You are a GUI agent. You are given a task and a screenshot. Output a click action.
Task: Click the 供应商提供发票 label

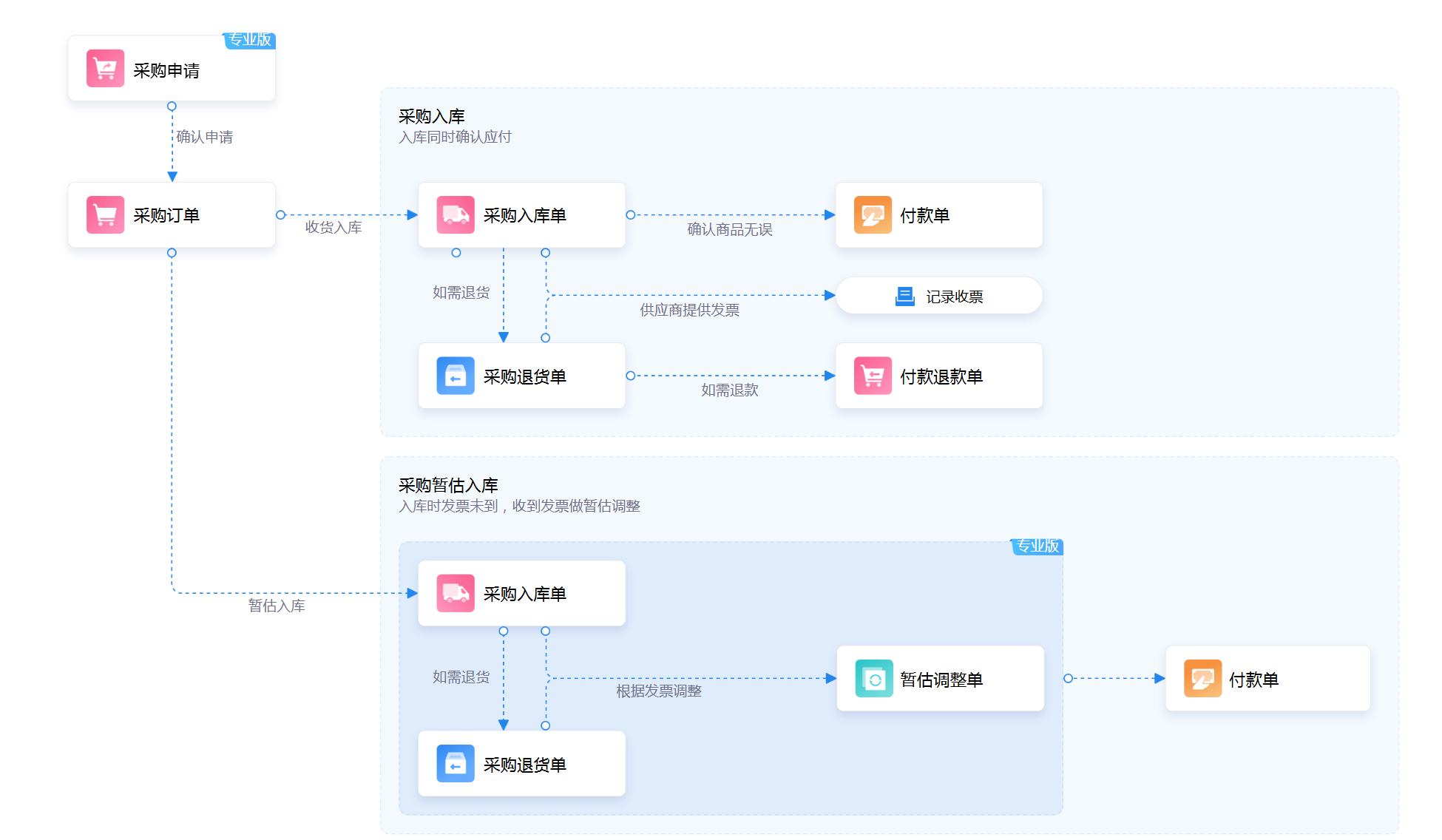click(690, 310)
